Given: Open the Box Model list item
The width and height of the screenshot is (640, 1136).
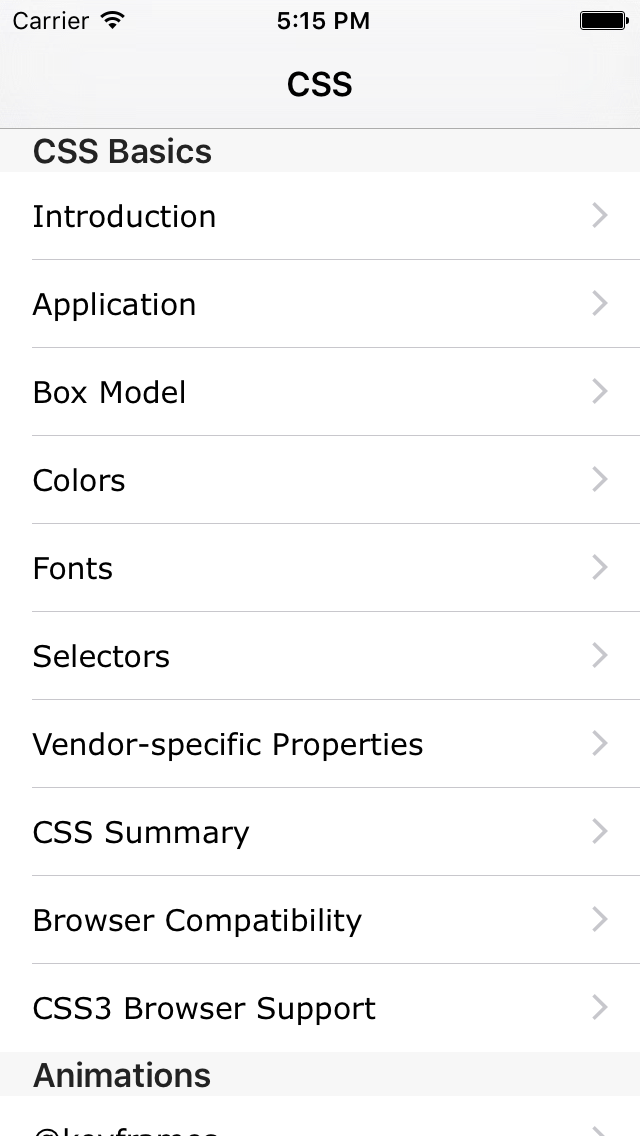Looking at the screenshot, I should 320,391.
